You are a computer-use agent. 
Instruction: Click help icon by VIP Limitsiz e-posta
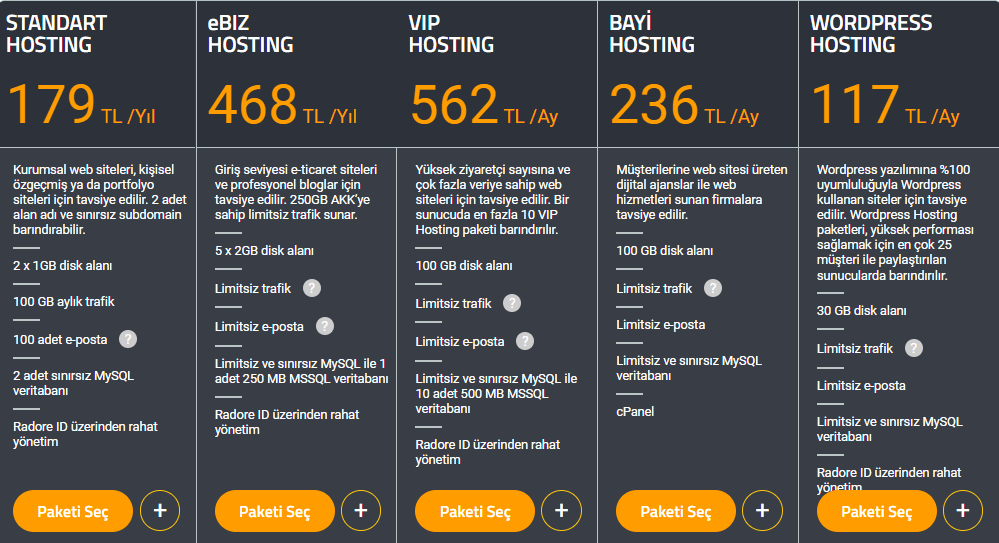[525, 341]
